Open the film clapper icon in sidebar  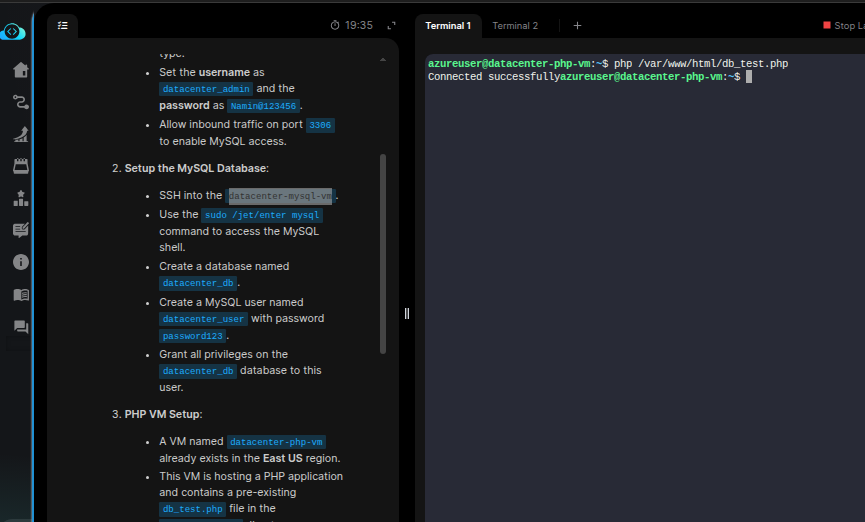click(x=20, y=166)
